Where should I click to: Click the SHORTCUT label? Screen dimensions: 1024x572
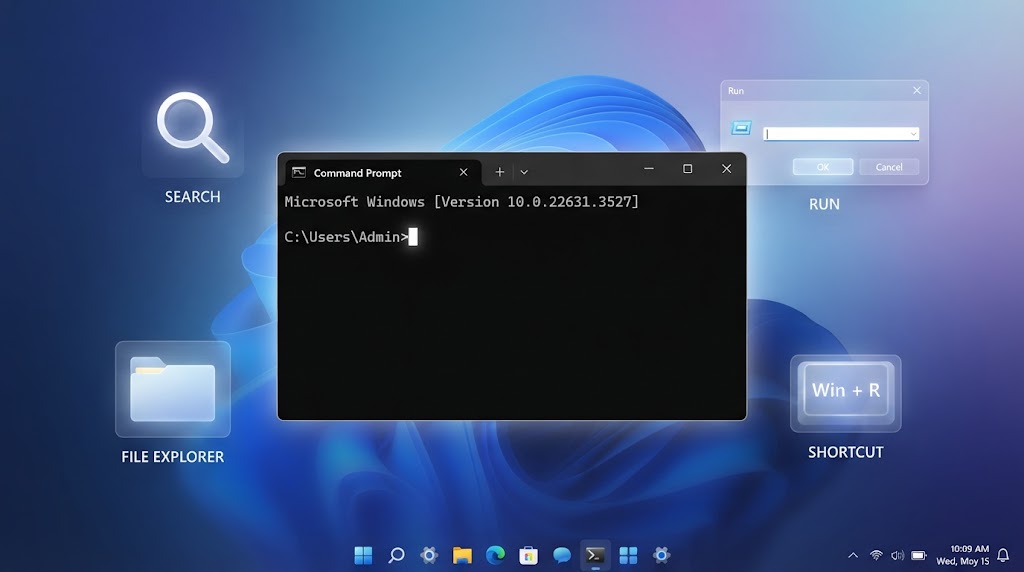pyautogui.click(x=846, y=453)
